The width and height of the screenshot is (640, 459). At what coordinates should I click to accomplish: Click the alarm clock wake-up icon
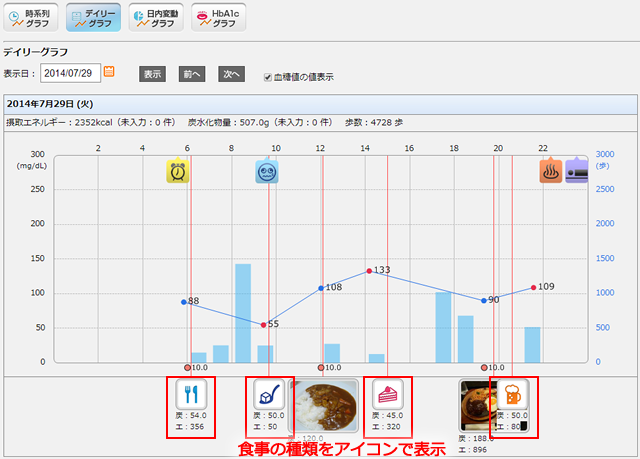click(178, 172)
